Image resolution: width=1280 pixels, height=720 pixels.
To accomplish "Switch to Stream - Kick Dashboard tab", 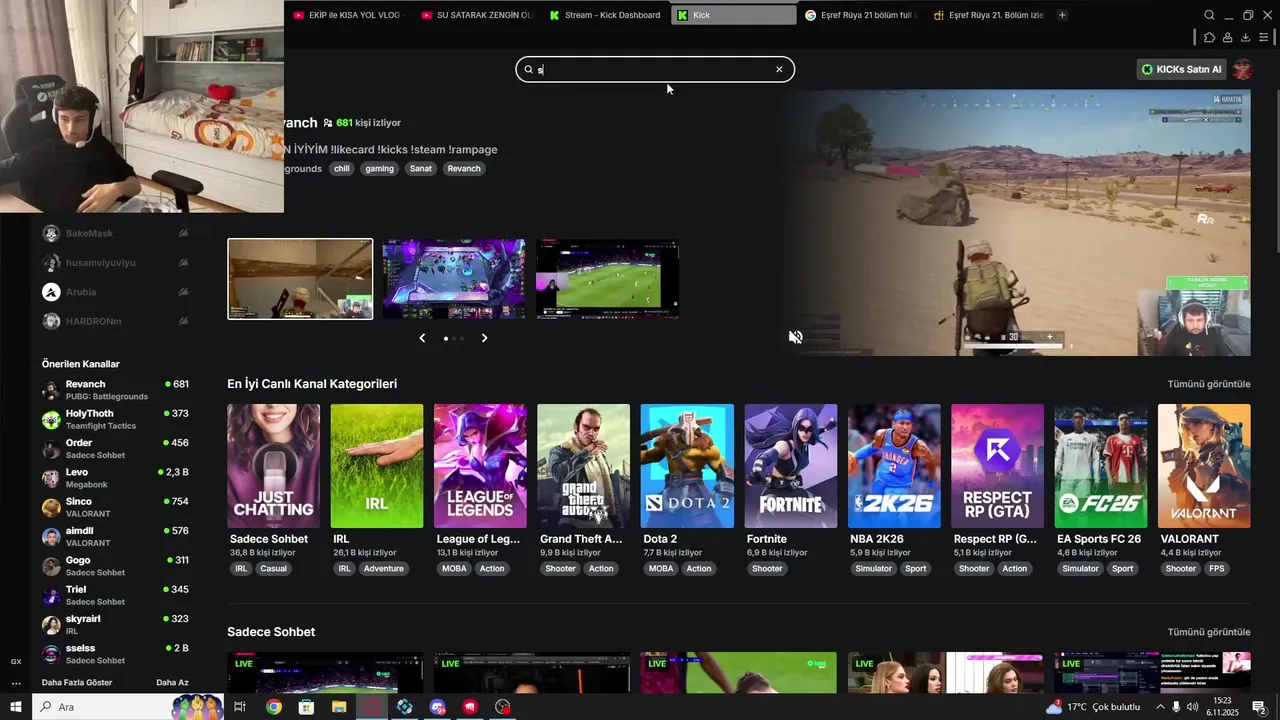I will (x=606, y=15).
